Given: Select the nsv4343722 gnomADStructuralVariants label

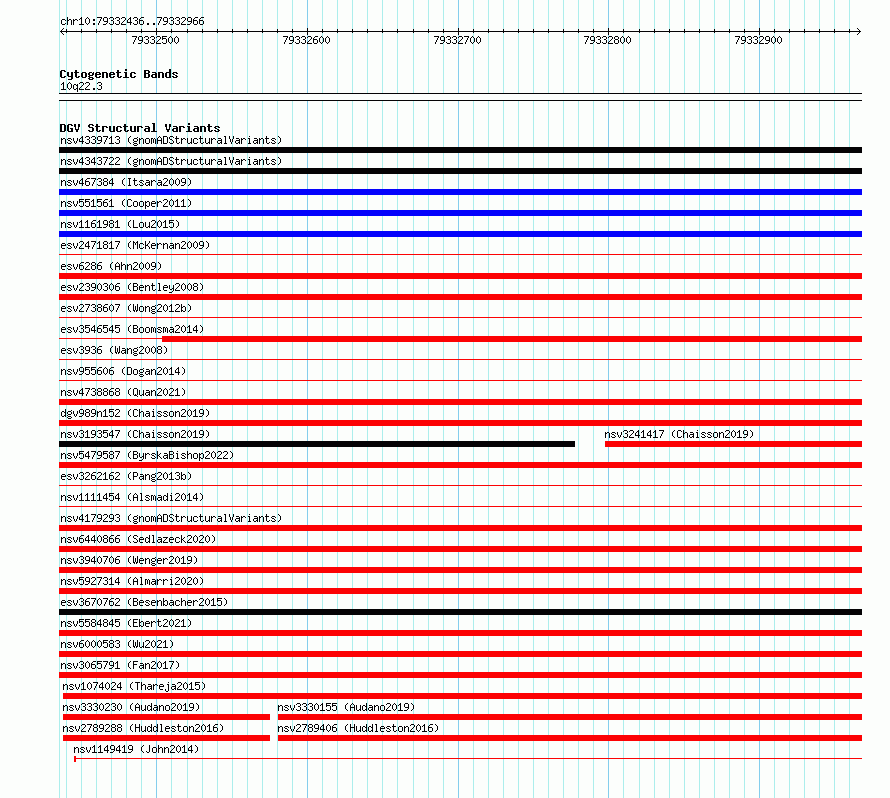Looking at the screenshot, I should click(x=171, y=161).
